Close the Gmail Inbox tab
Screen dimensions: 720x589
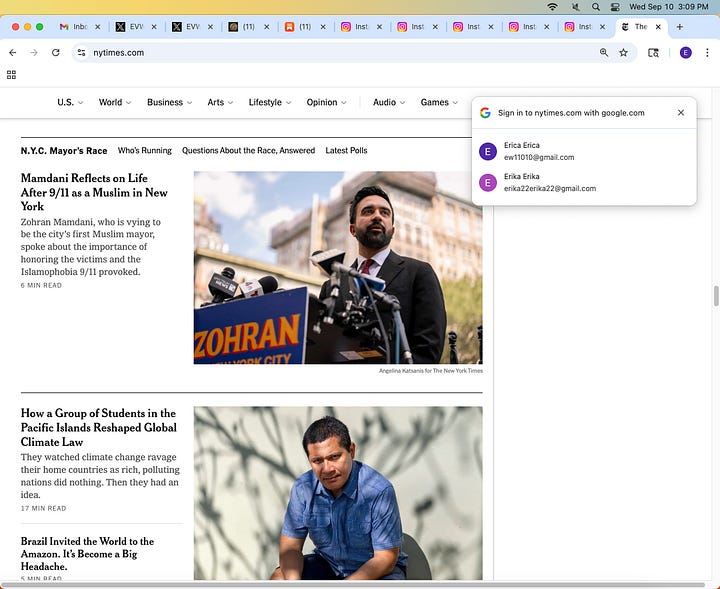click(98, 27)
